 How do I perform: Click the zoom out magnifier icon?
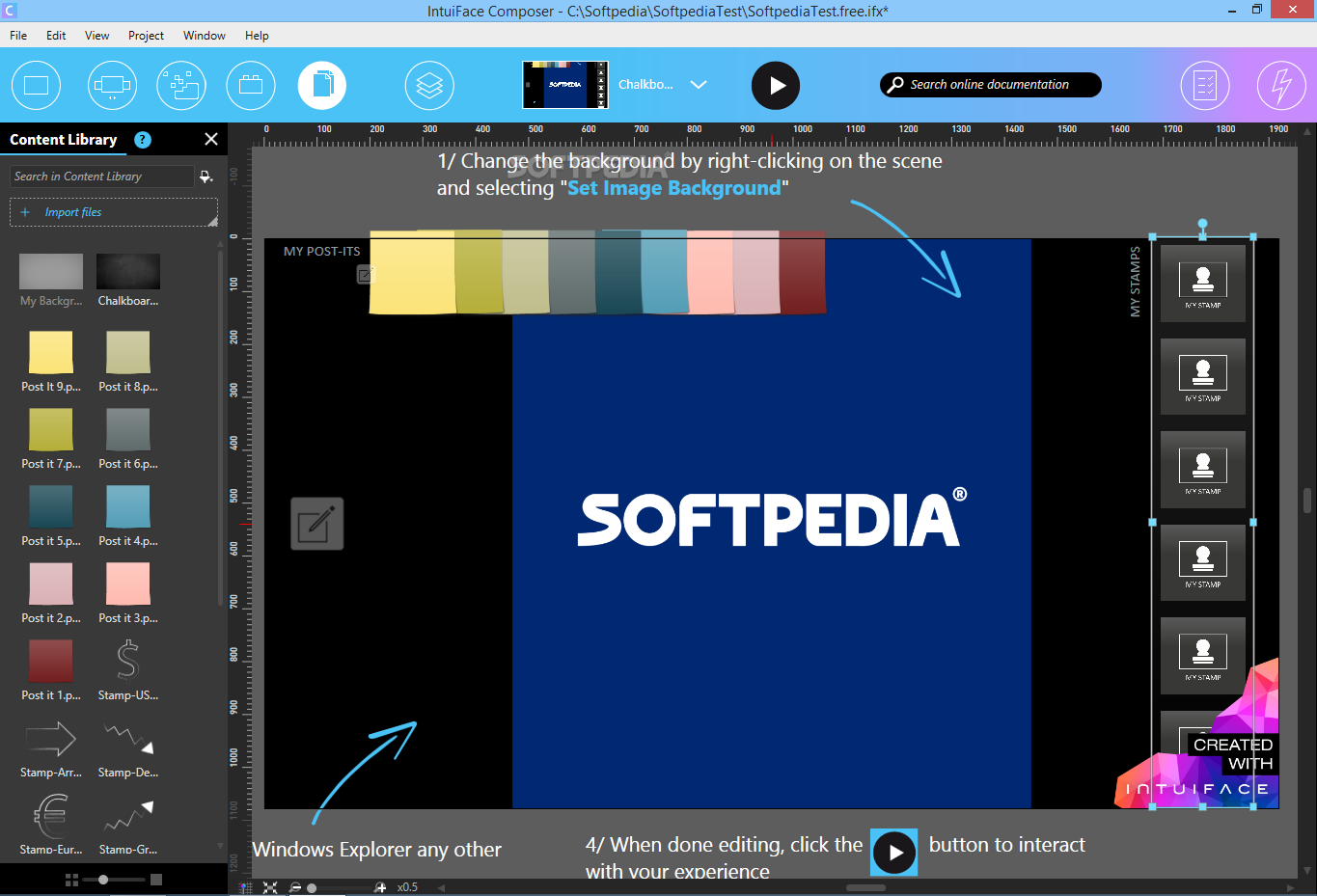[x=295, y=887]
